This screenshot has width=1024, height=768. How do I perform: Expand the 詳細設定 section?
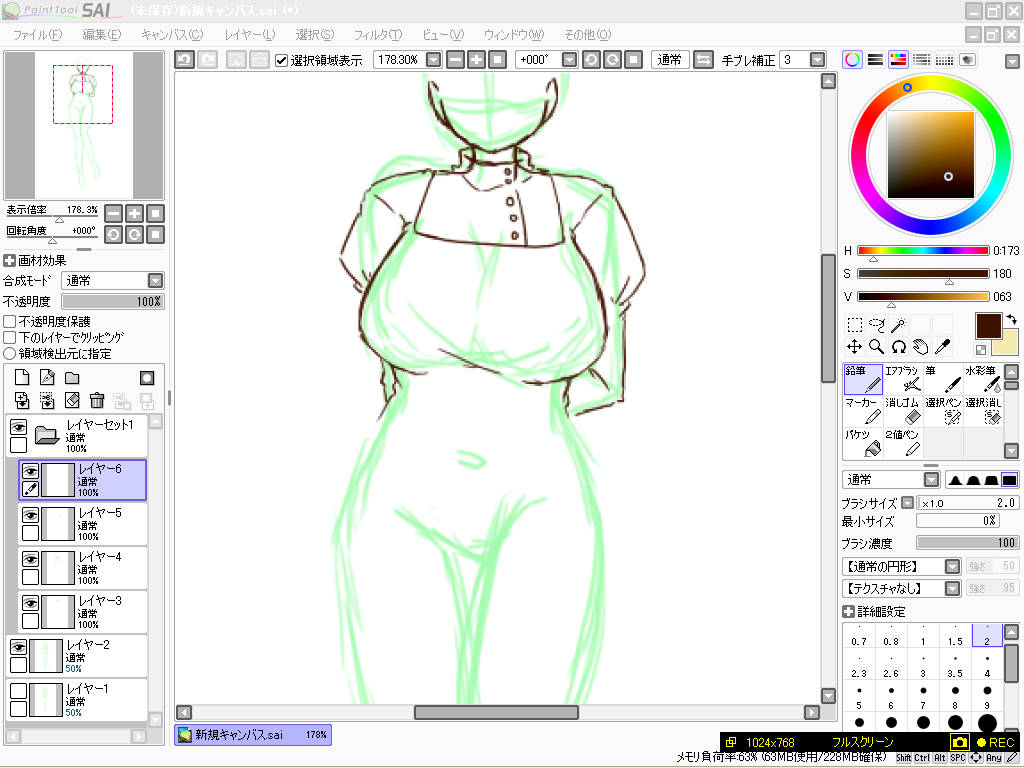click(848, 612)
